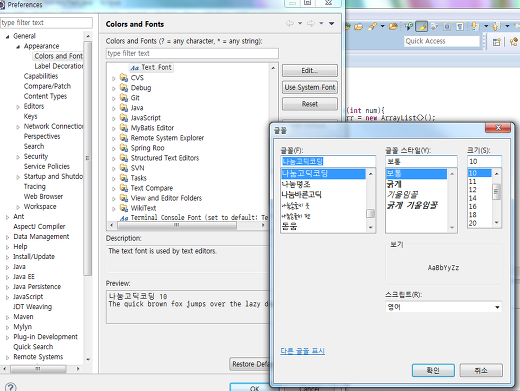
Task: Select Colors and Fonts in the preferences tree
Action: coord(58,56)
